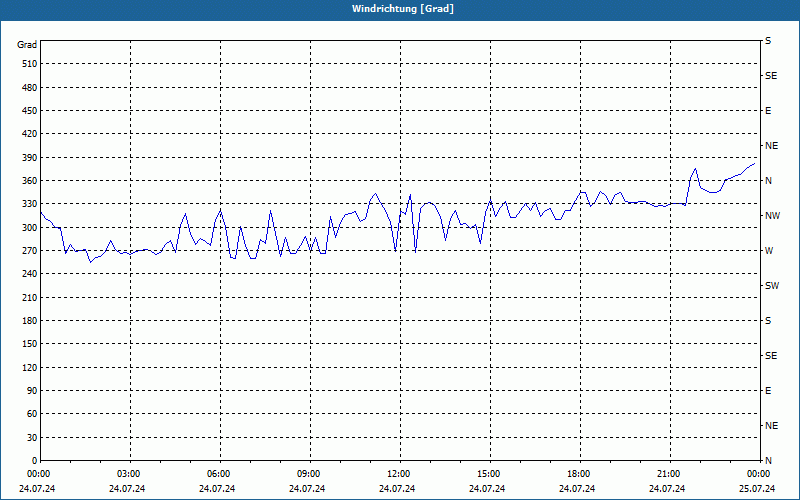Select the 60 y-axis tick label
This screenshot has height=500, width=800.
point(32,414)
